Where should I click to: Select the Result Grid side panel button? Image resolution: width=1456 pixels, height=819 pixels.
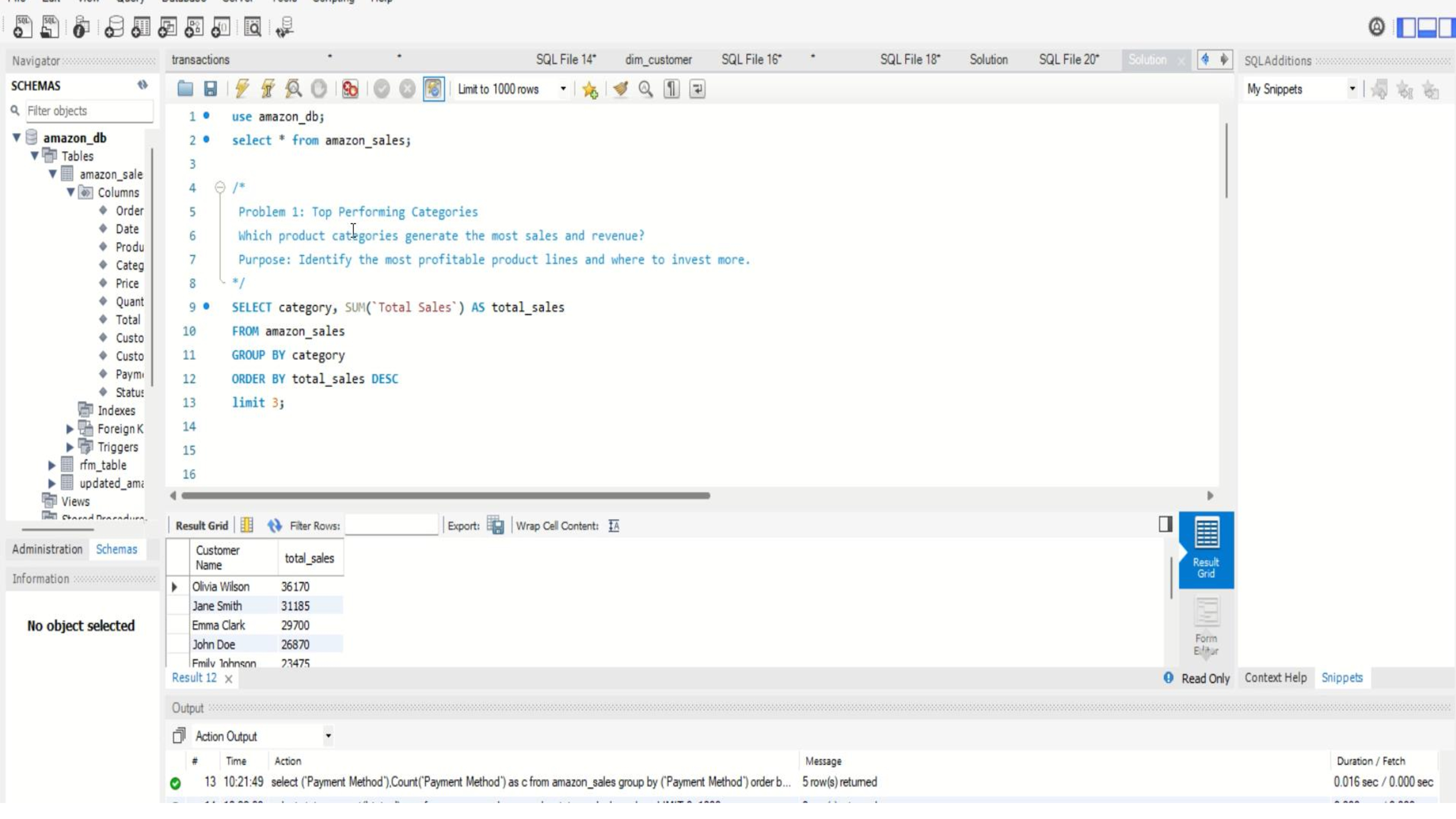(x=1206, y=550)
